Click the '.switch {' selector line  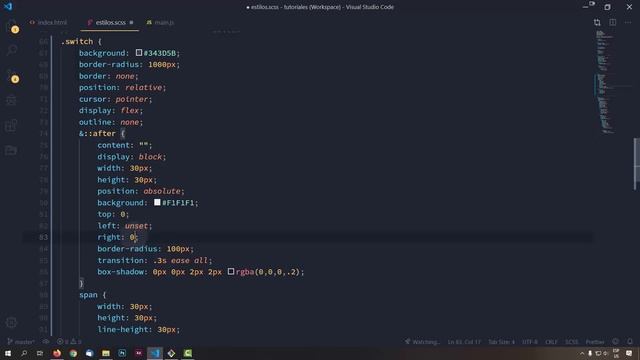click(81, 41)
